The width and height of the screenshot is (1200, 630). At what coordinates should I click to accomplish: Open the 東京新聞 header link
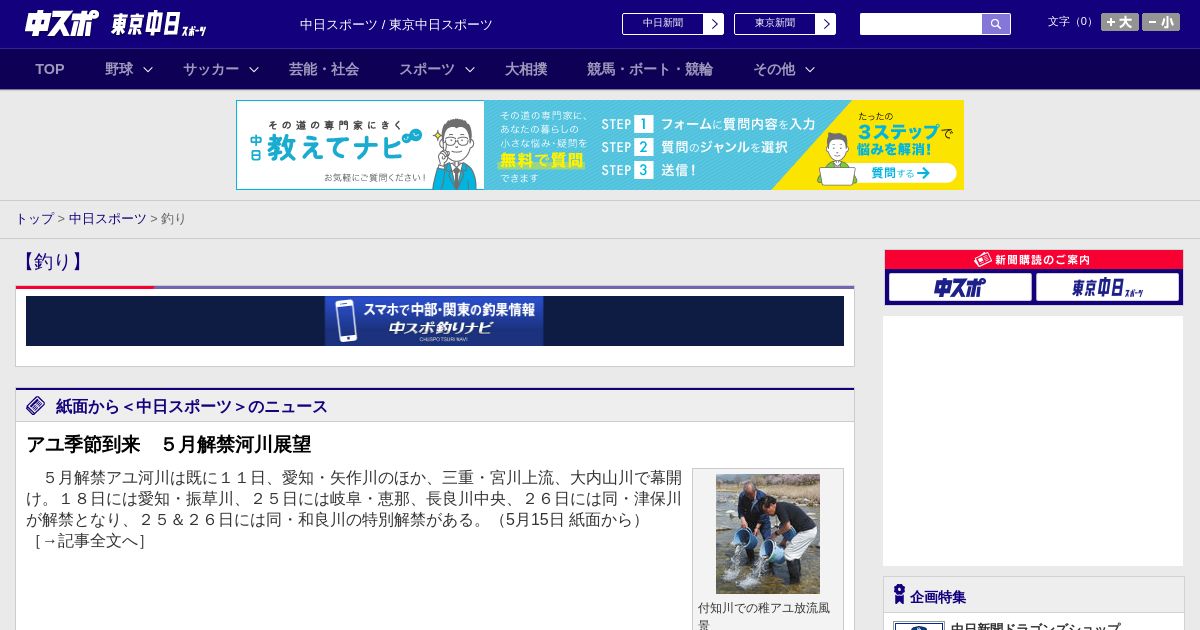click(775, 24)
